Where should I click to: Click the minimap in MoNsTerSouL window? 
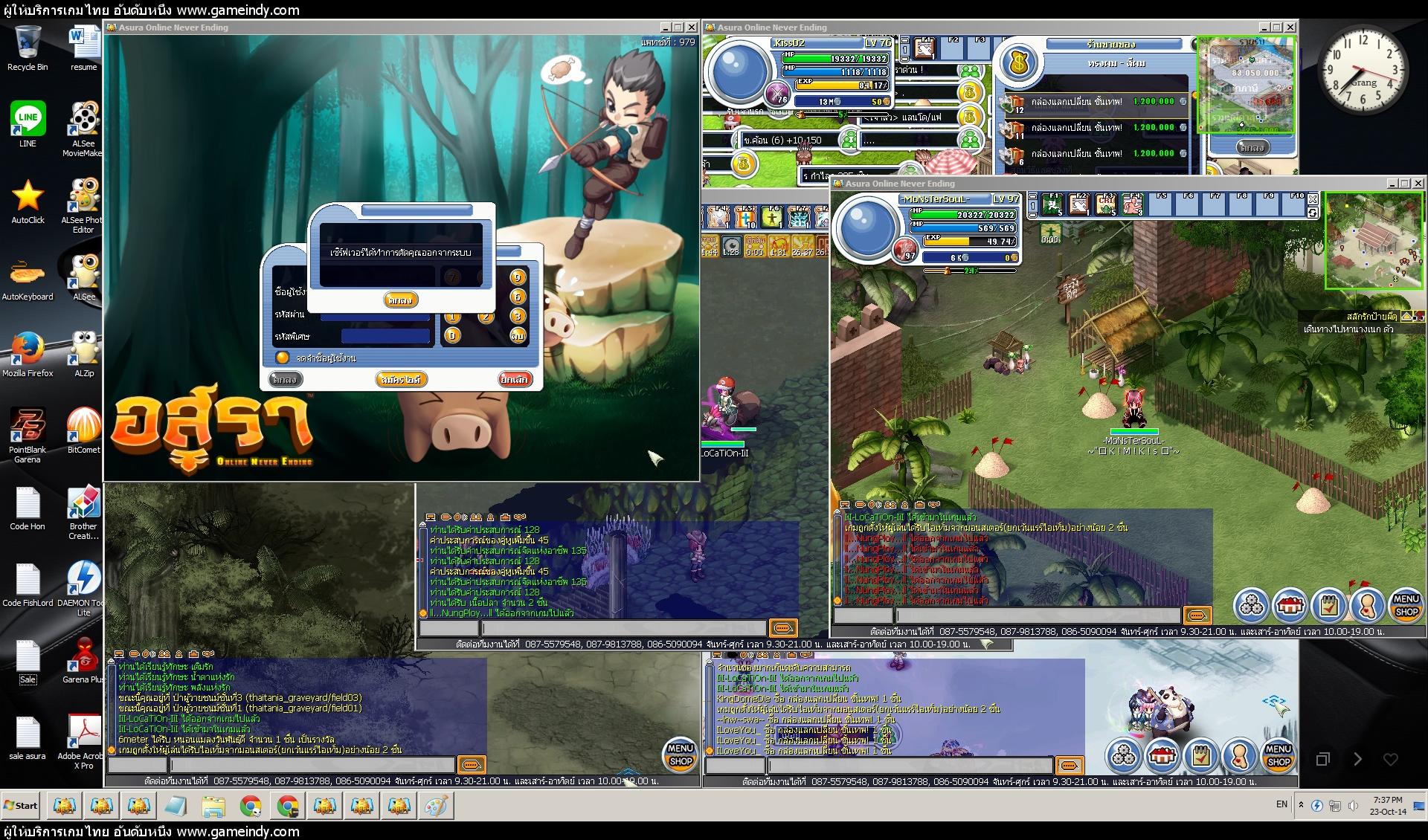pyautogui.click(x=1374, y=240)
